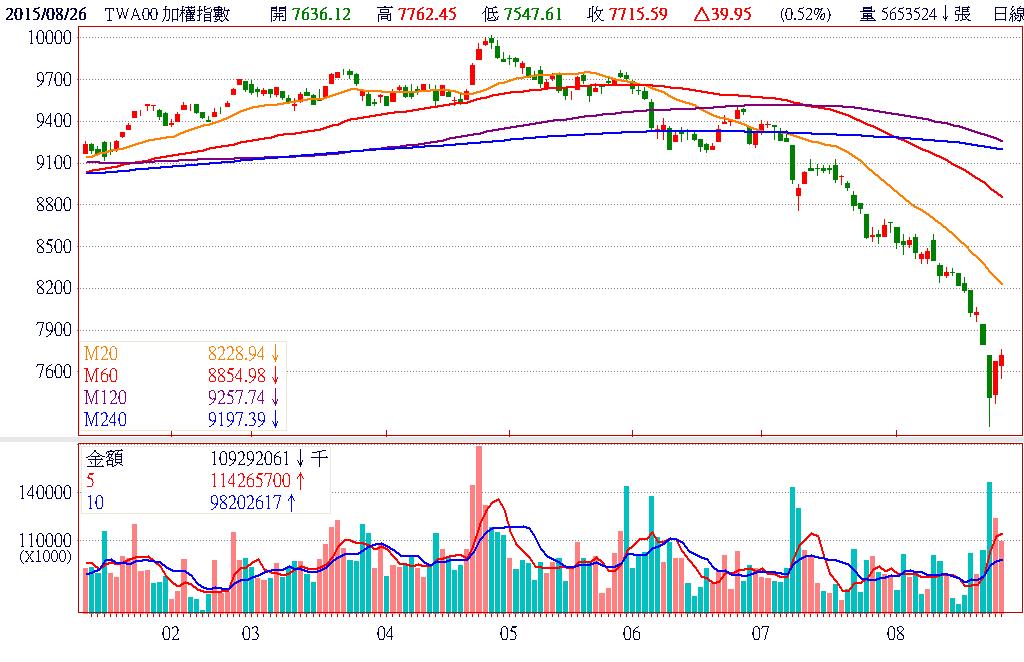Click the 08 month marker on time axis
This screenshot has width=1024, height=662.
click(895, 633)
